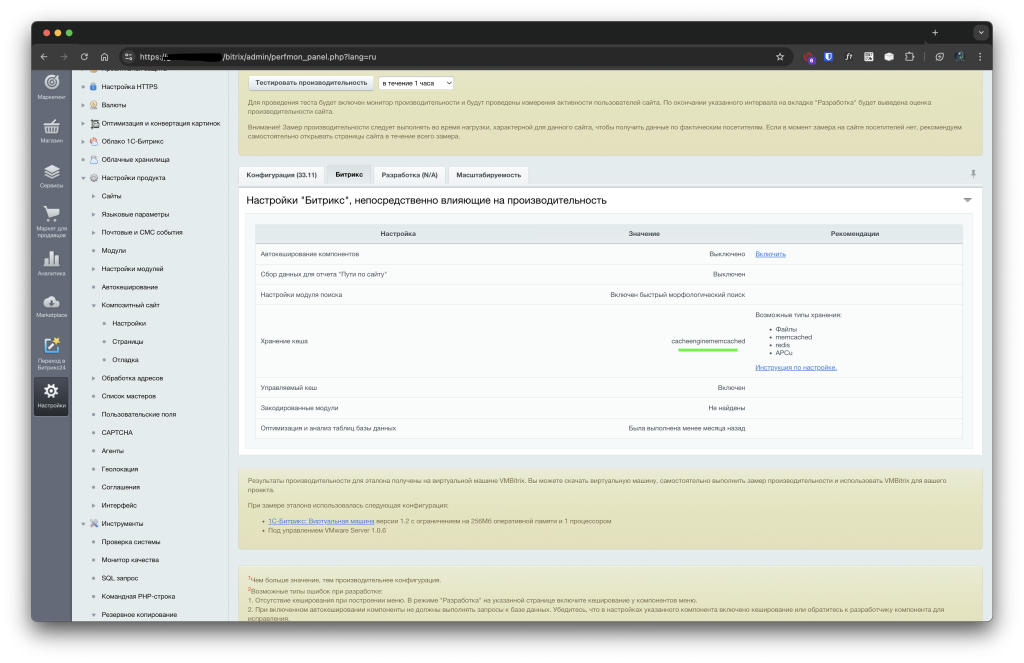Open Маркет для продавцов section
Screen dimensions: 1024x663
[51, 221]
